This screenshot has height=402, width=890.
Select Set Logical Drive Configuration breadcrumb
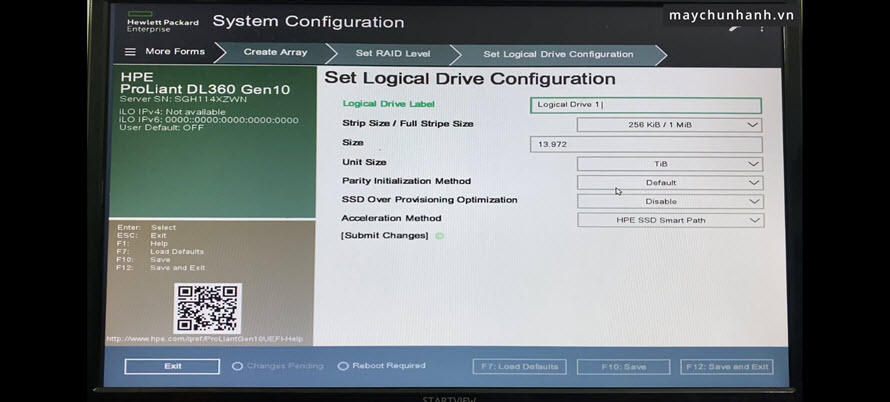(x=558, y=55)
